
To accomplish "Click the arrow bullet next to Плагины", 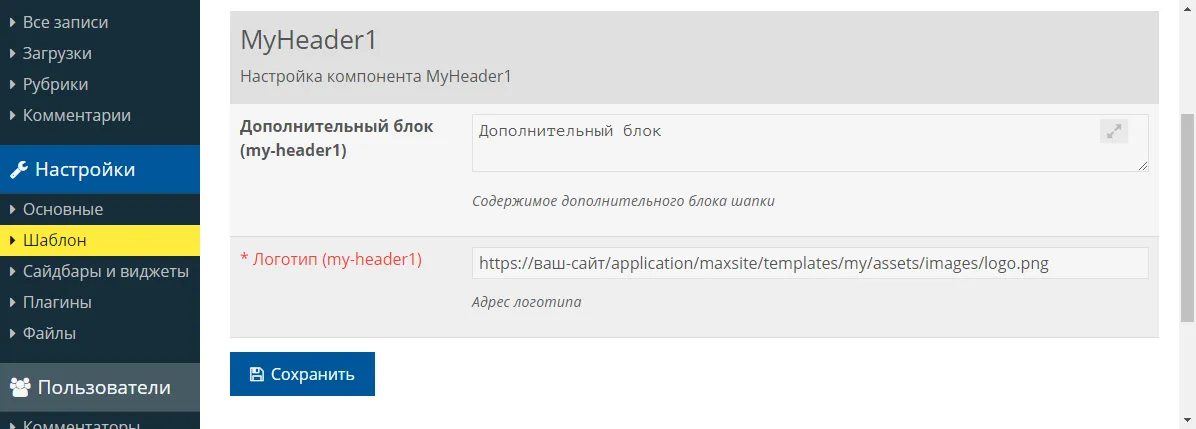I will point(12,302).
